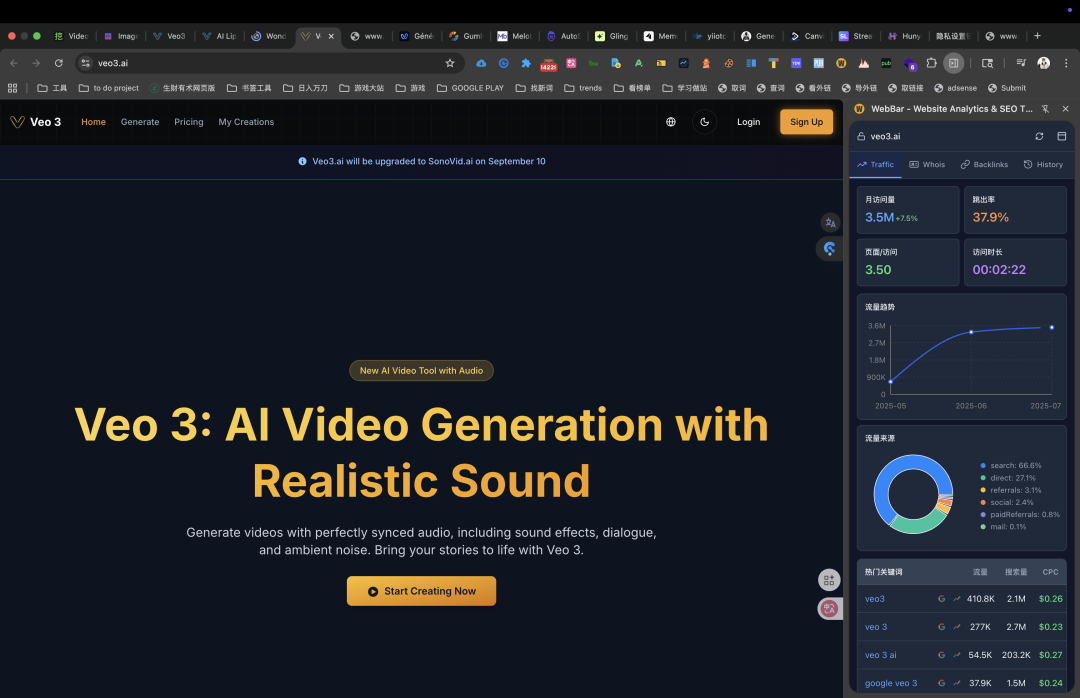Click the veo 3 ai keyword link
This screenshot has height=698, width=1080.
[881, 655]
